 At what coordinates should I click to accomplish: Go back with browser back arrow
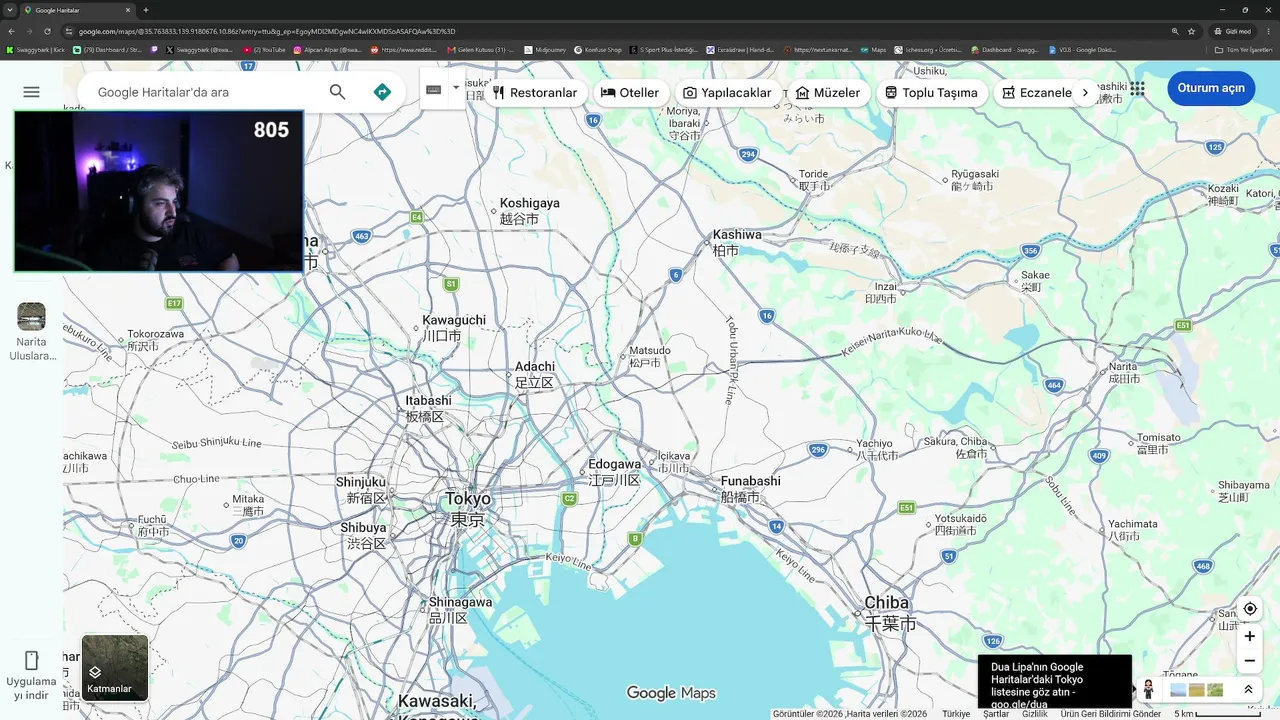(x=11, y=31)
